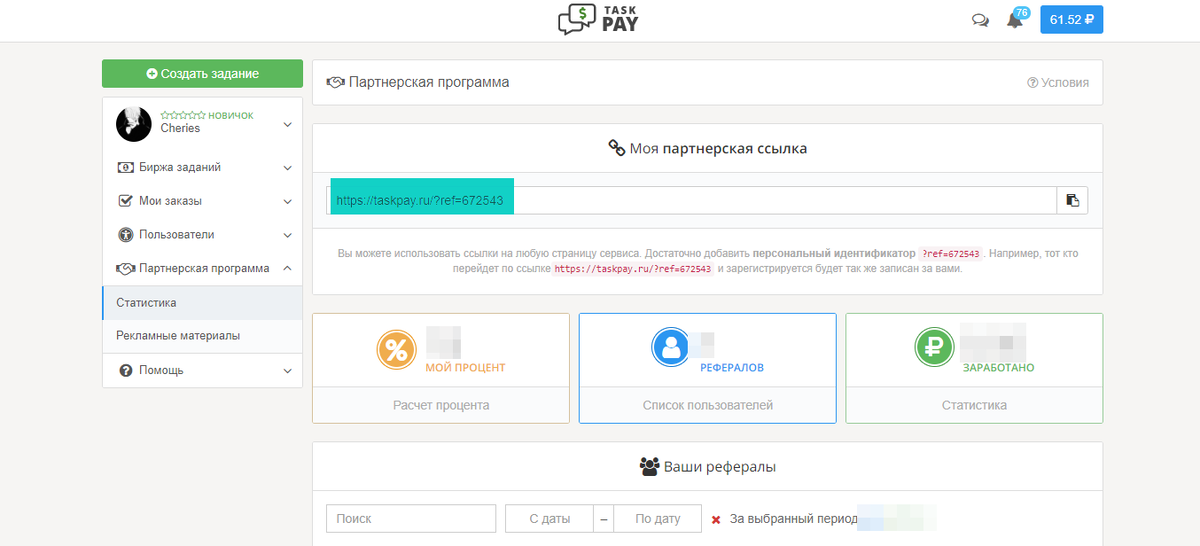Expand chevron next to Пользователи
The height and width of the screenshot is (546, 1200).
click(x=287, y=235)
